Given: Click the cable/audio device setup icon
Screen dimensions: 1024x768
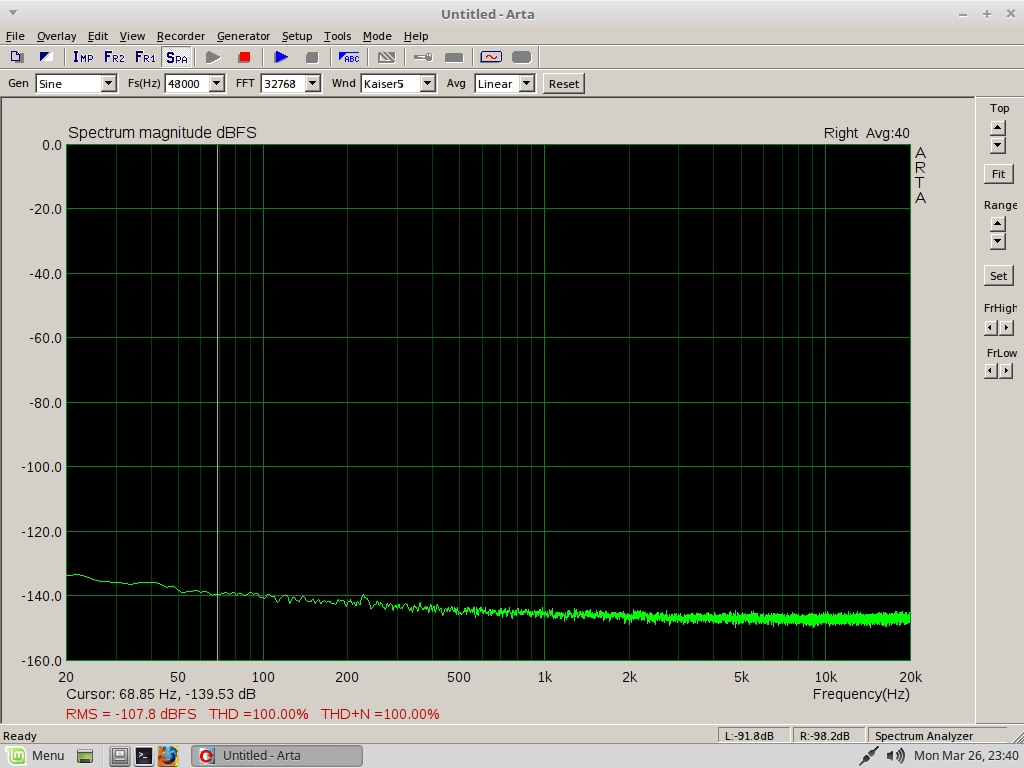Looking at the screenshot, I should point(423,57).
